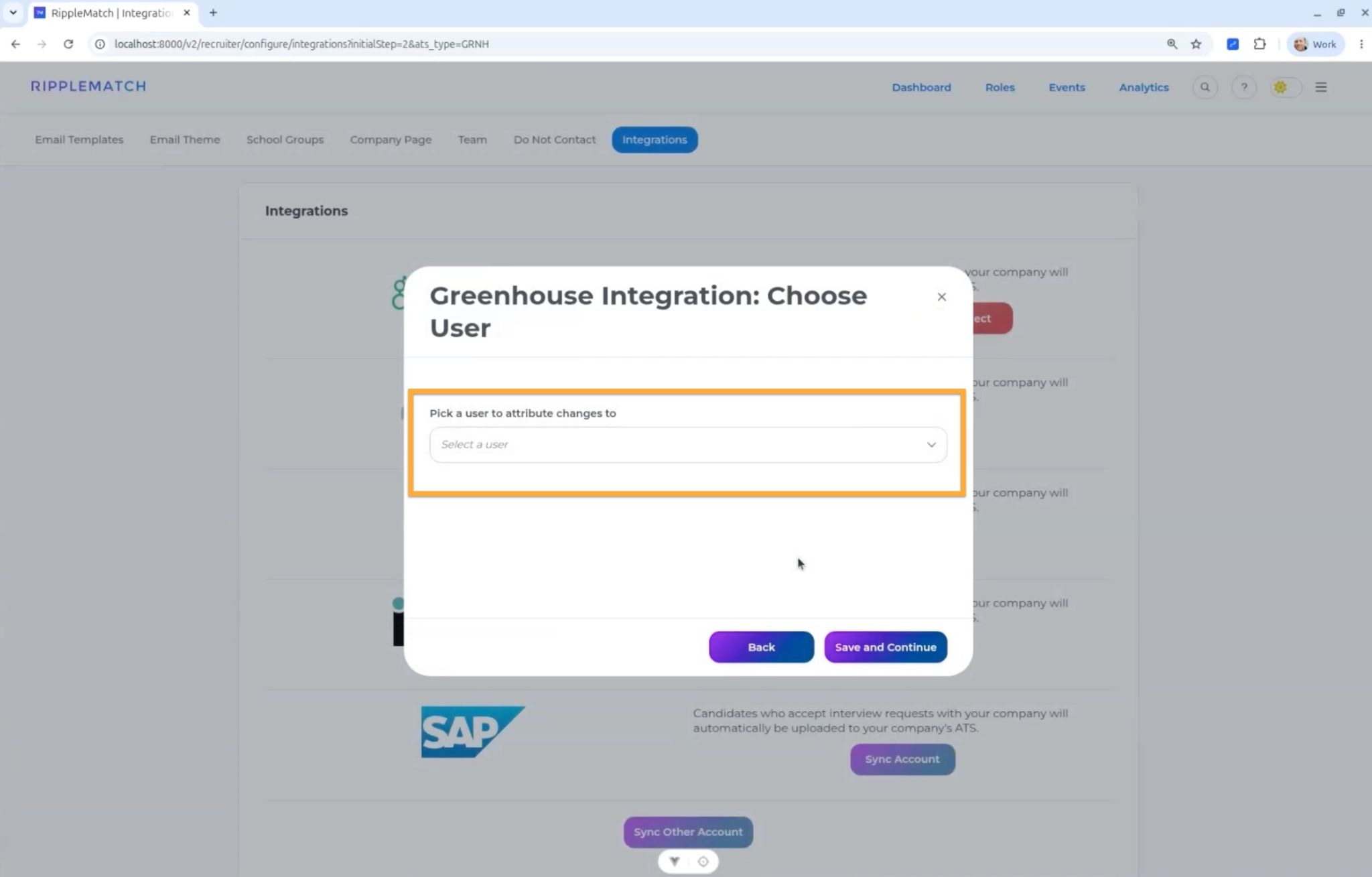1372x877 pixels.
Task: Open the Select a user dropdown
Action: (688, 445)
